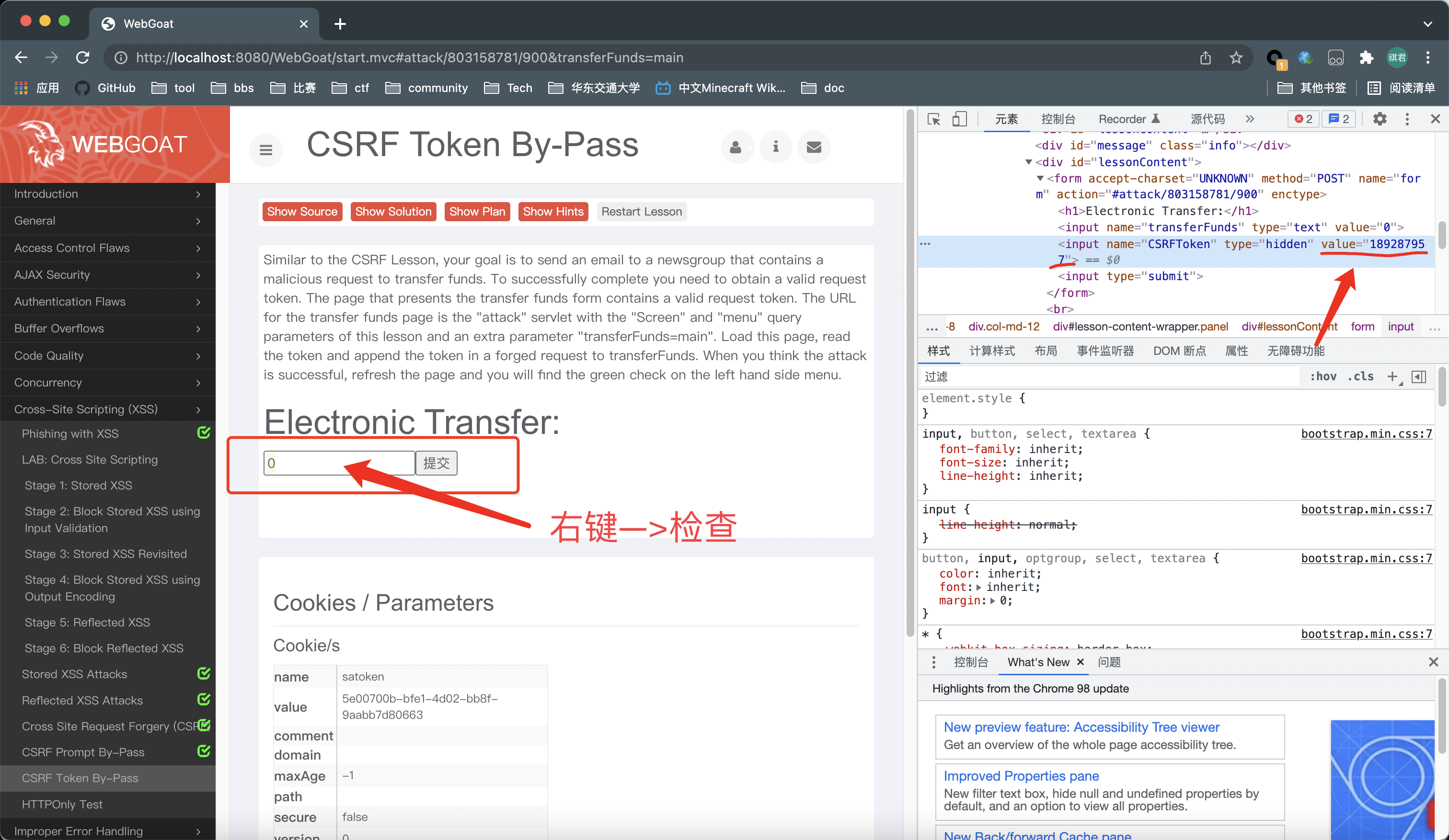The height and width of the screenshot is (840, 1449).
Task: Open the 阅读清单 reading list
Action: click(x=1401, y=88)
